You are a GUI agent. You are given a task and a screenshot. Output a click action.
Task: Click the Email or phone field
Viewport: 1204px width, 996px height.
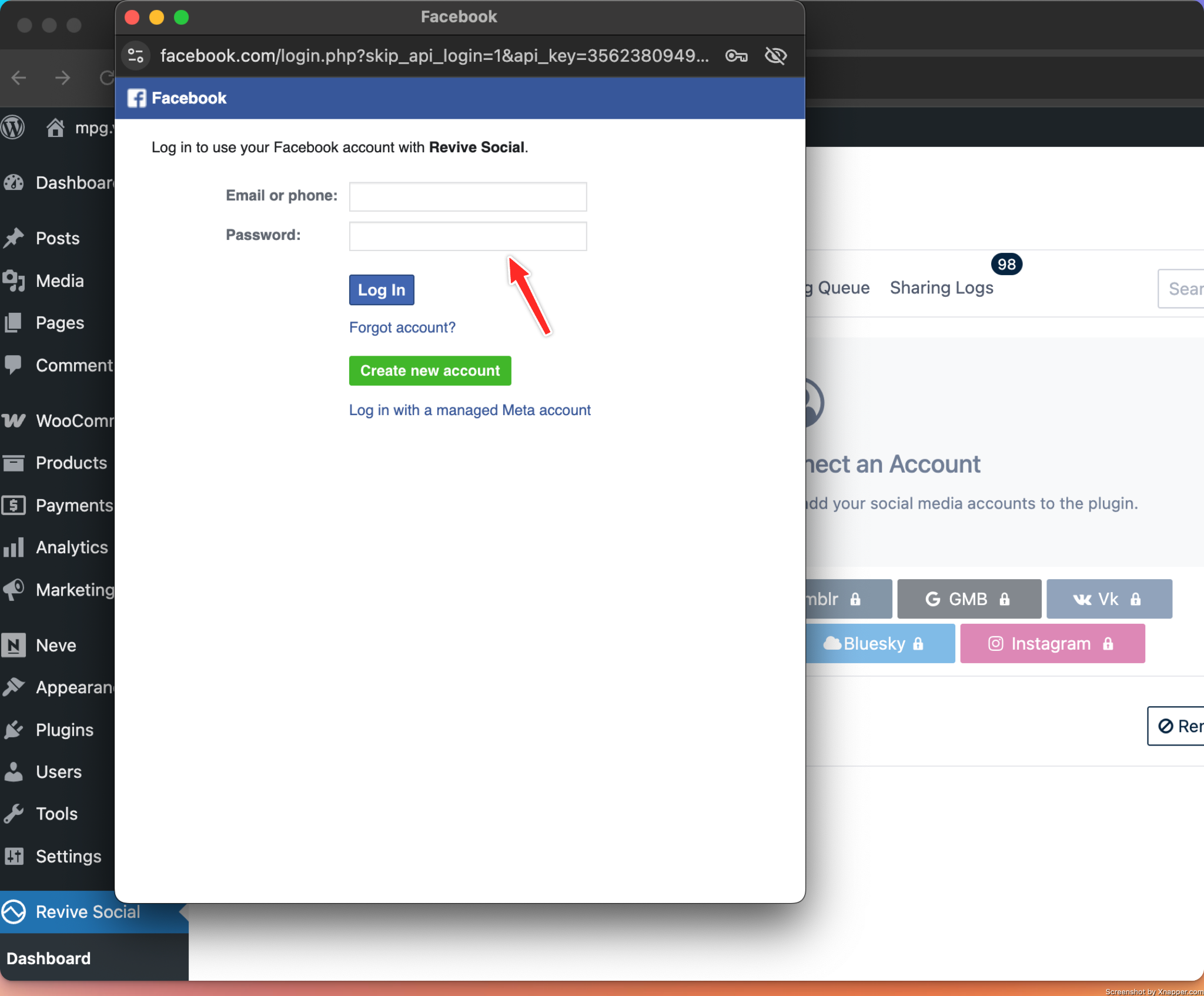pos(467,196)
